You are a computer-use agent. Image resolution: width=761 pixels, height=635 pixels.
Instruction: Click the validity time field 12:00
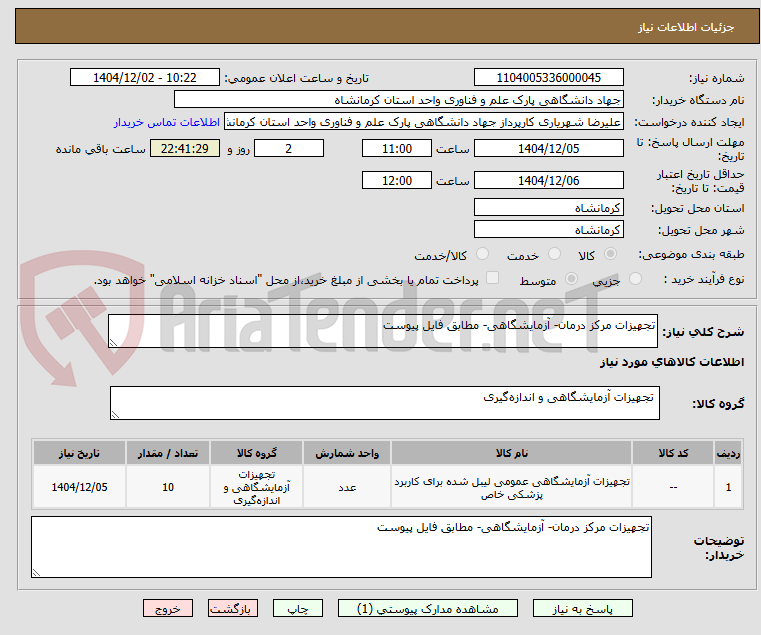coord(397,180)
